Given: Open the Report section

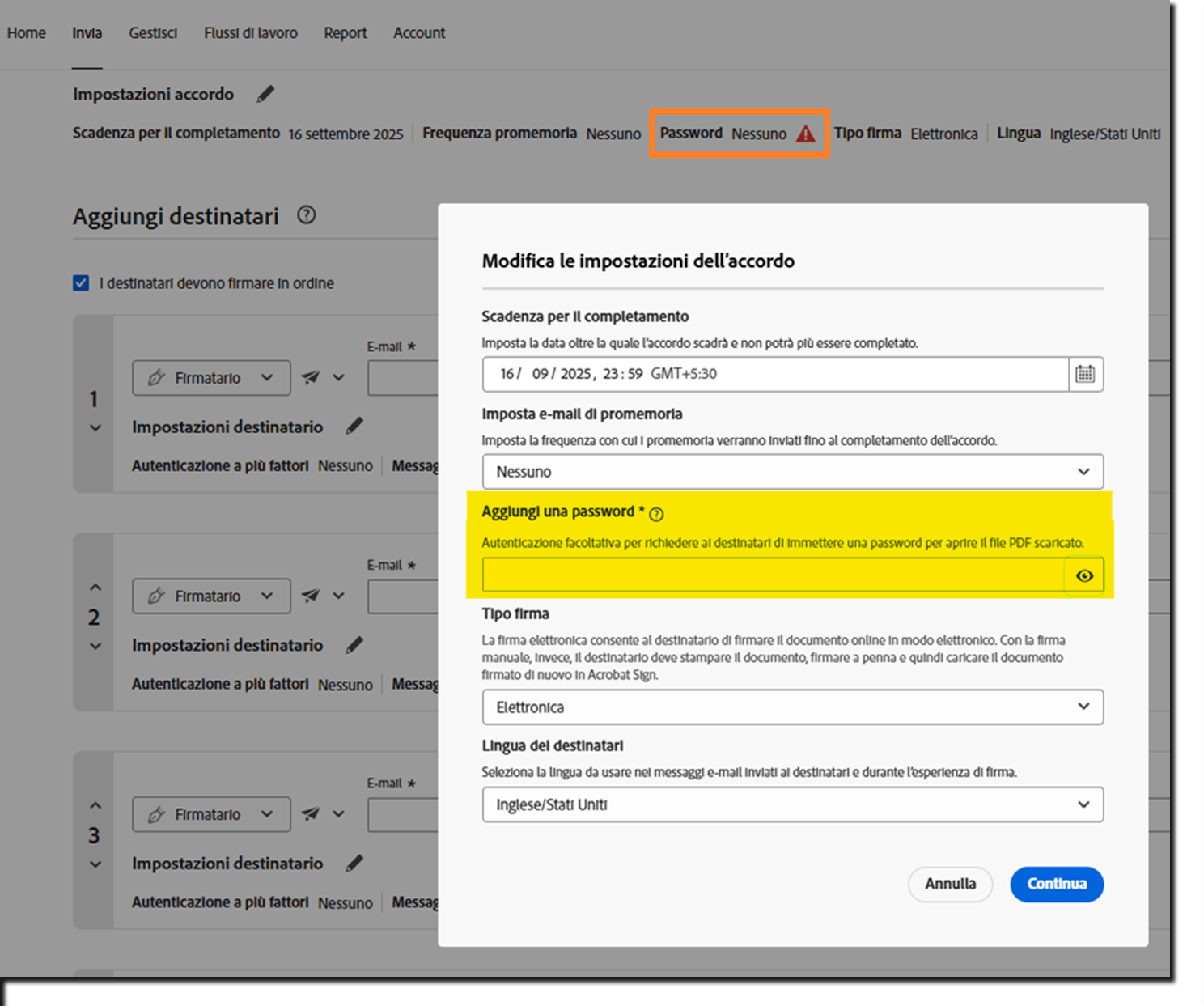Looking at the screenshot, I should (345, 33).
